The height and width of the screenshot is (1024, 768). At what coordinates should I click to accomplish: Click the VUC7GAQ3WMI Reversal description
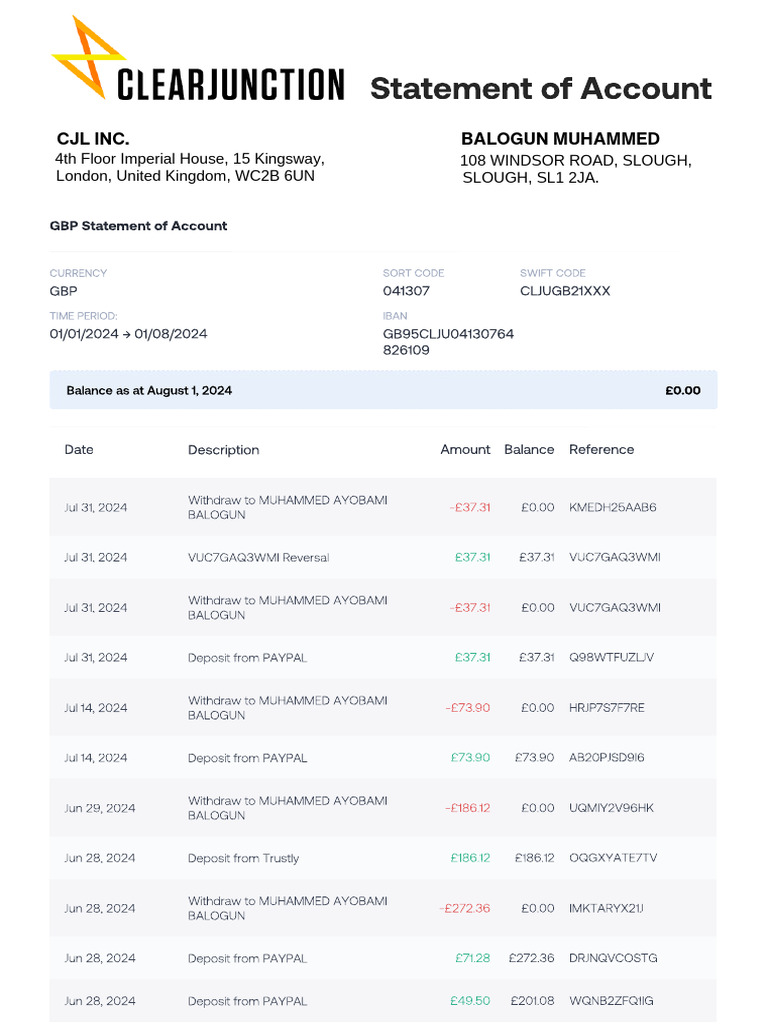259,558
